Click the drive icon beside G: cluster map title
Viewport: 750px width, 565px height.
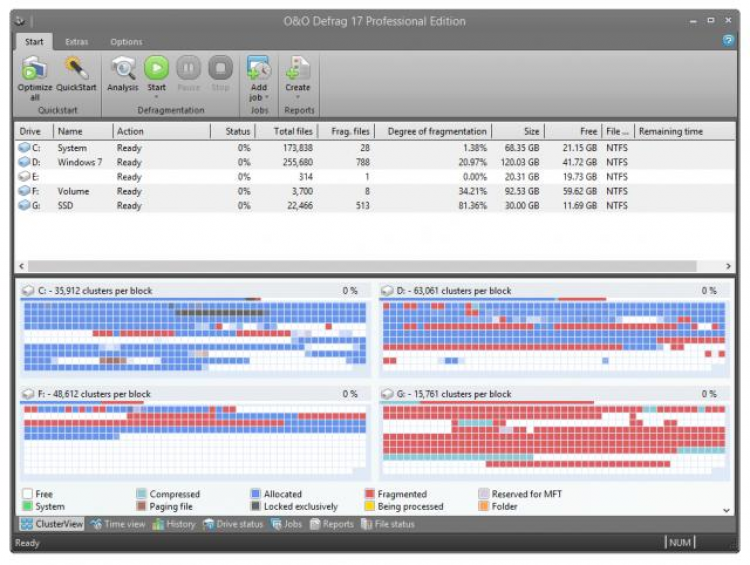387,394
